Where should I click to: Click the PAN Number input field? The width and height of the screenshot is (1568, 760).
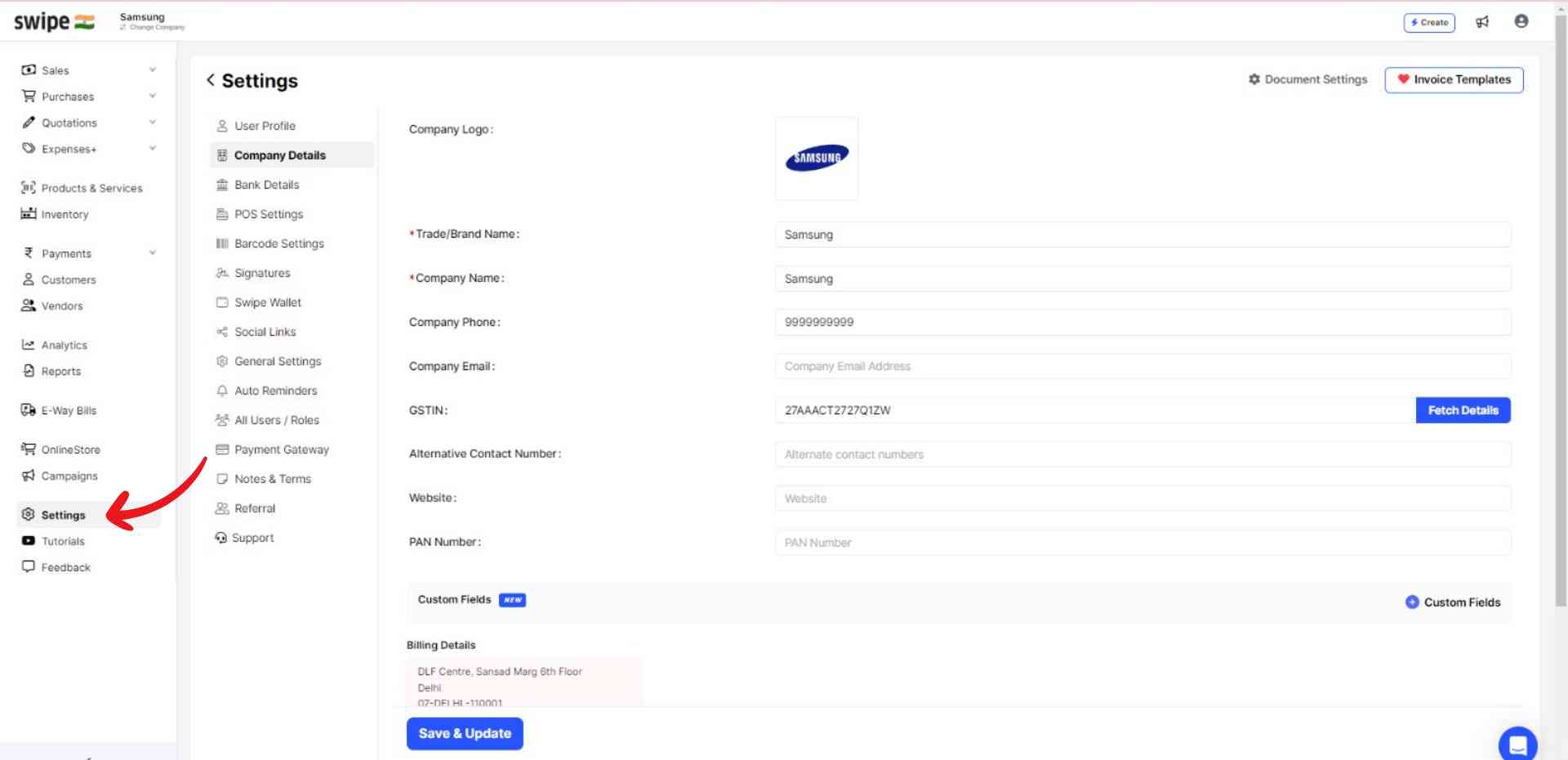(x=1143, y=543)
